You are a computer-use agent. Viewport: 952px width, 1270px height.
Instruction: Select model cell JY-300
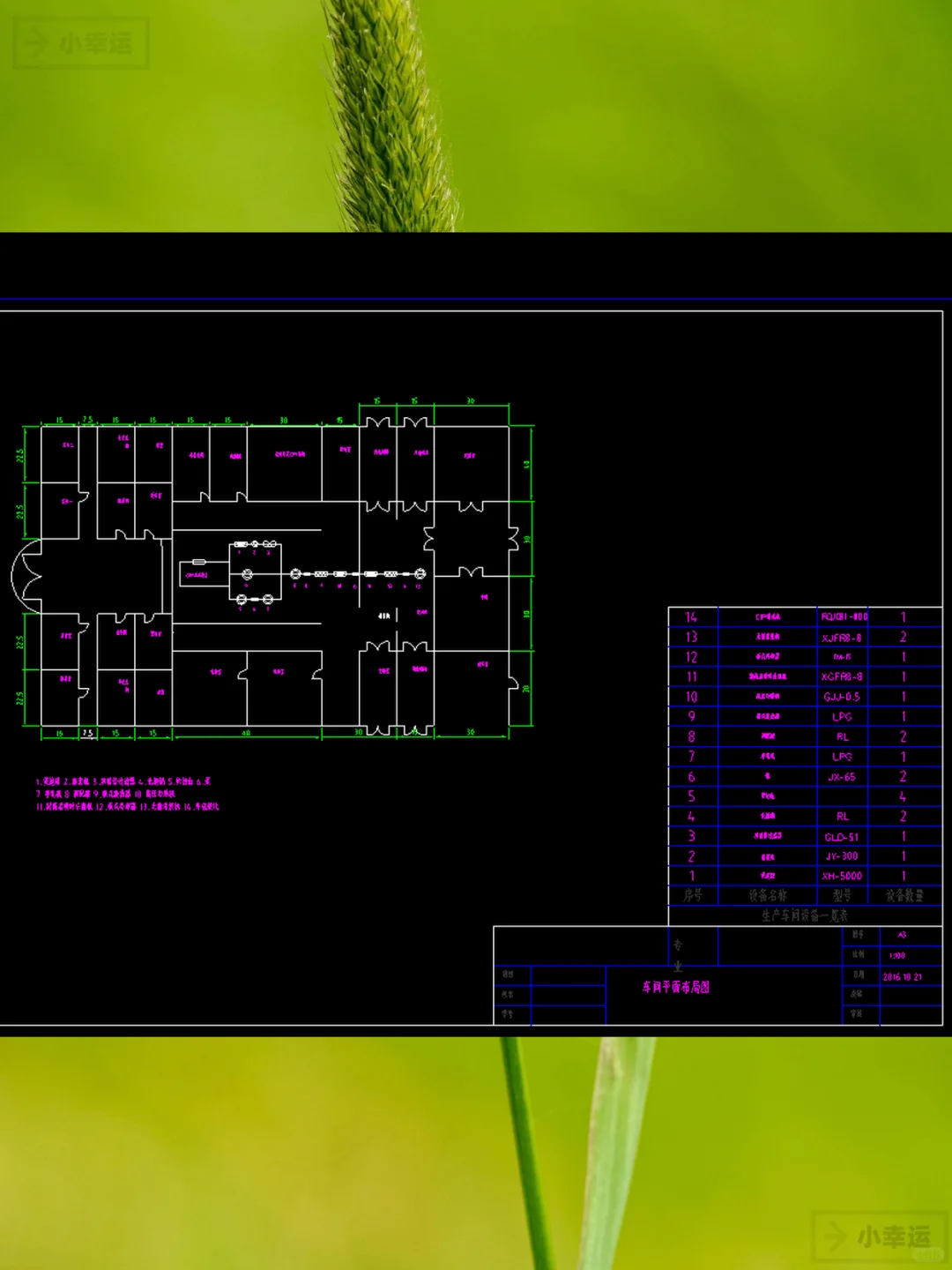point(842,856)
